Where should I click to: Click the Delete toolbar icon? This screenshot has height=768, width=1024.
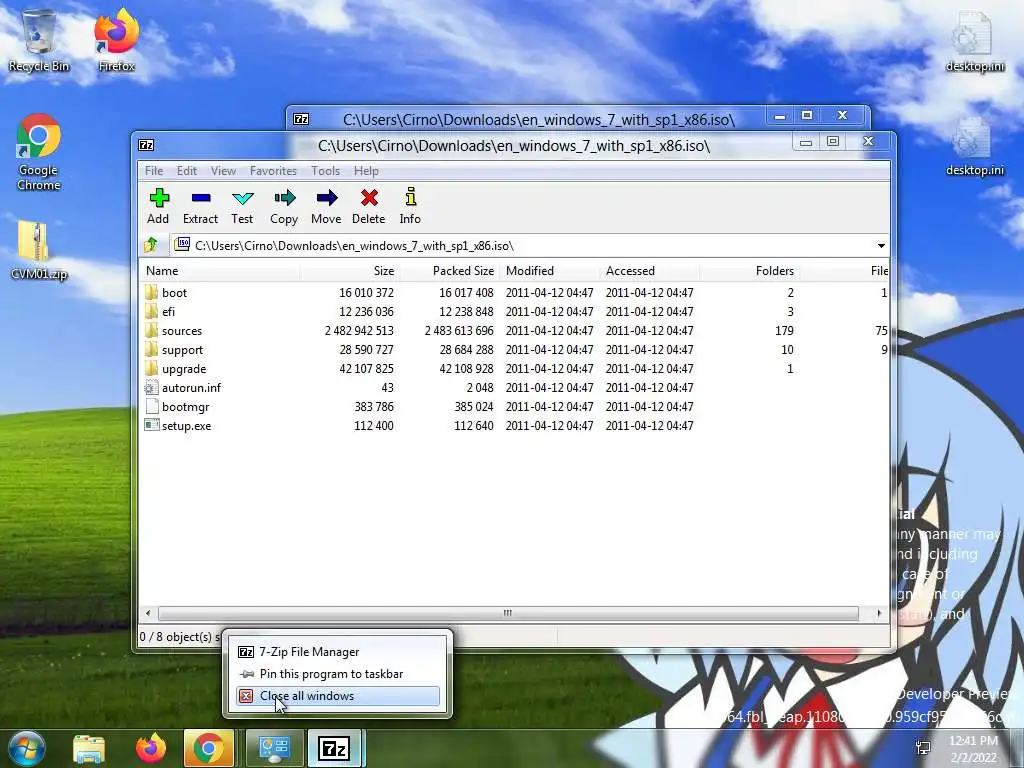(369, 198)
